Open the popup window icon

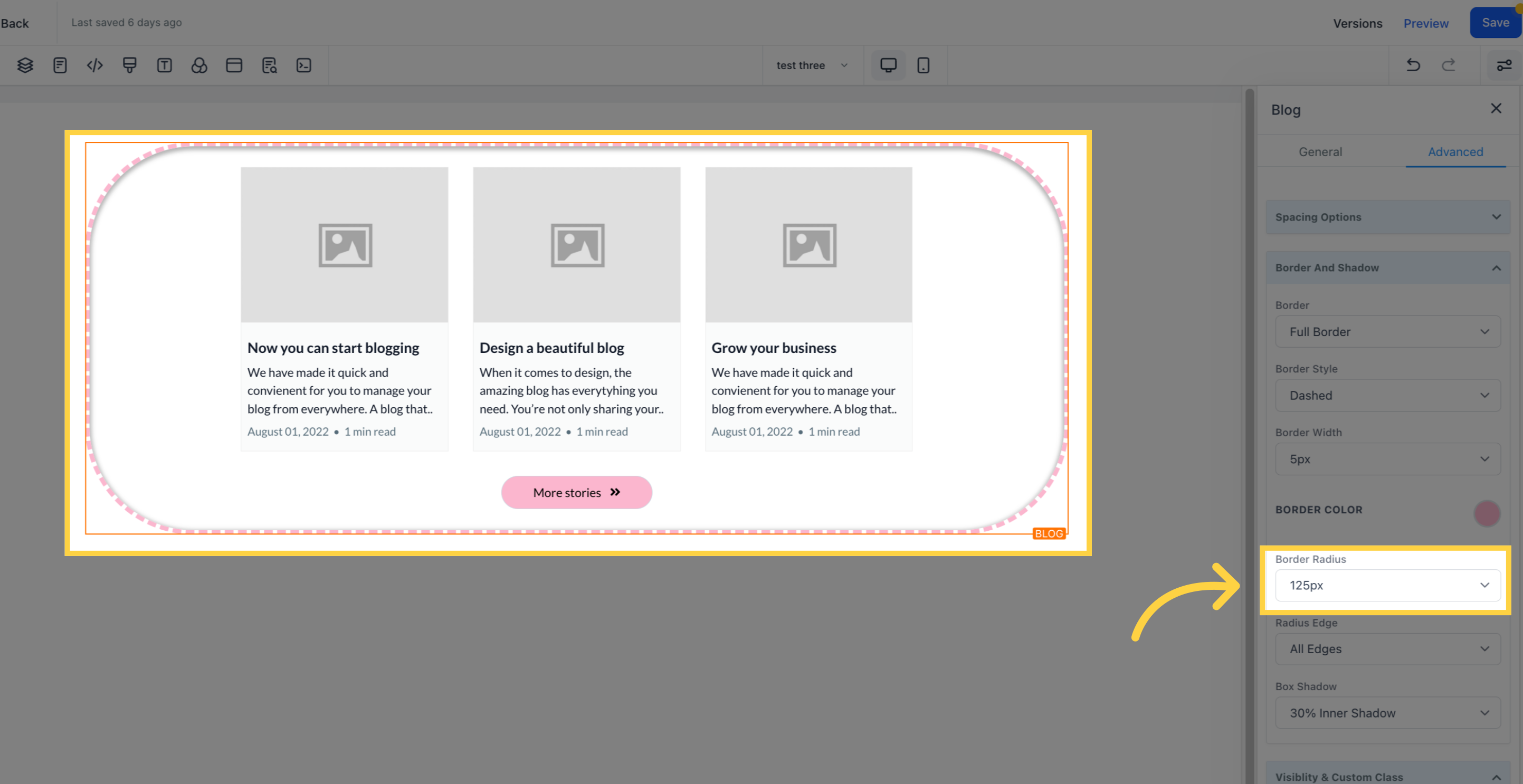pos(234,65)
